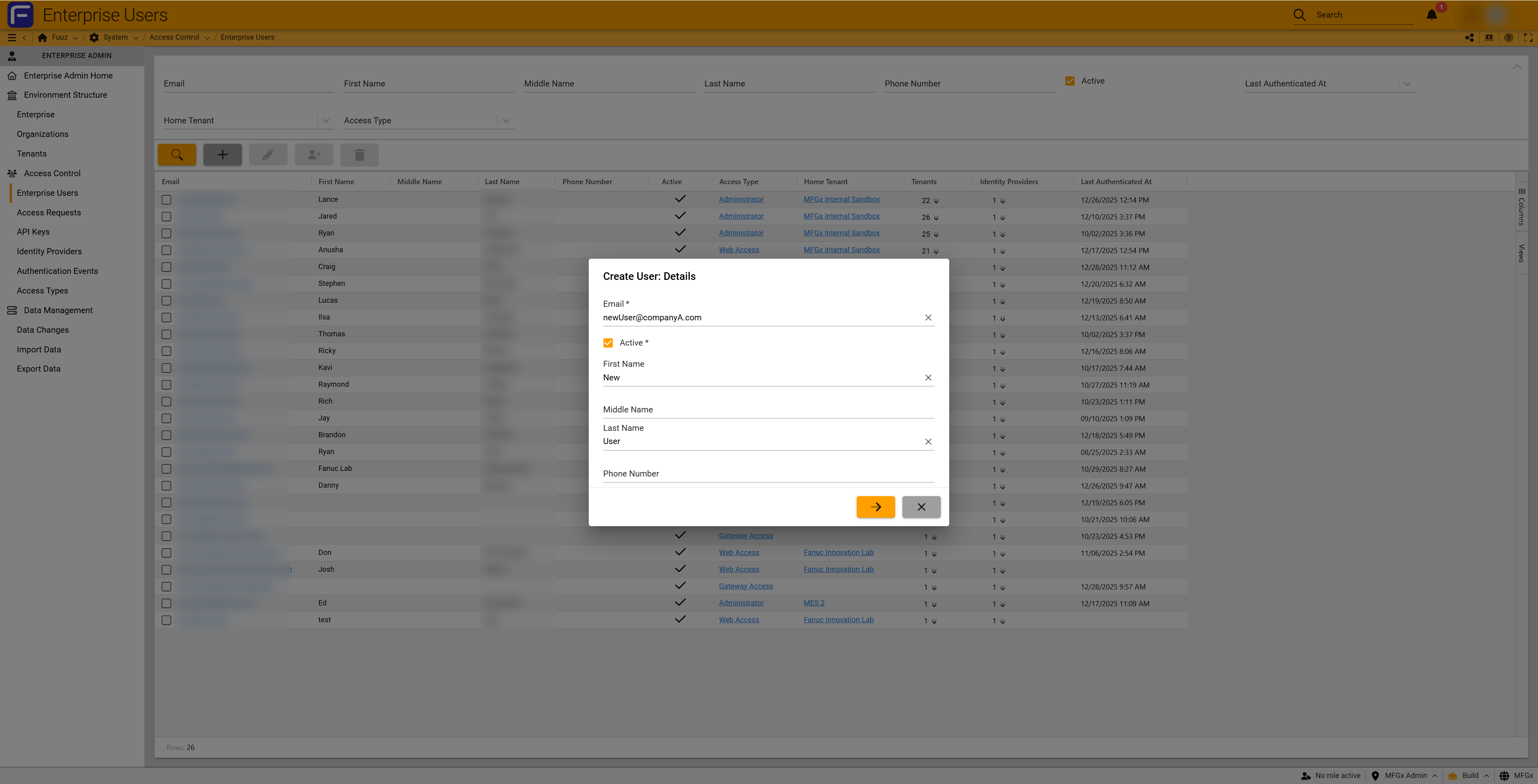Open Enterprise Admin Home
Screen dimensions: 1538x784
[68, 76]
